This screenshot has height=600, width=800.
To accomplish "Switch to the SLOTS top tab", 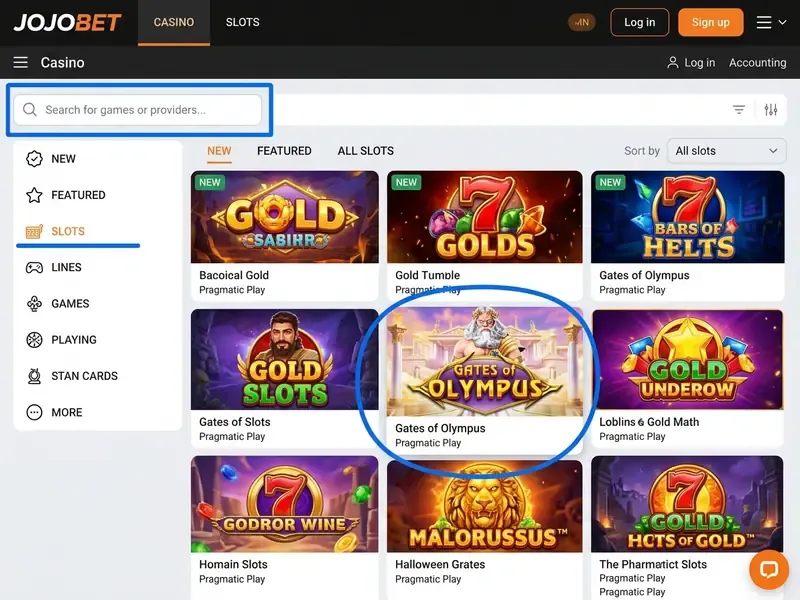I will tap(242, 22).
